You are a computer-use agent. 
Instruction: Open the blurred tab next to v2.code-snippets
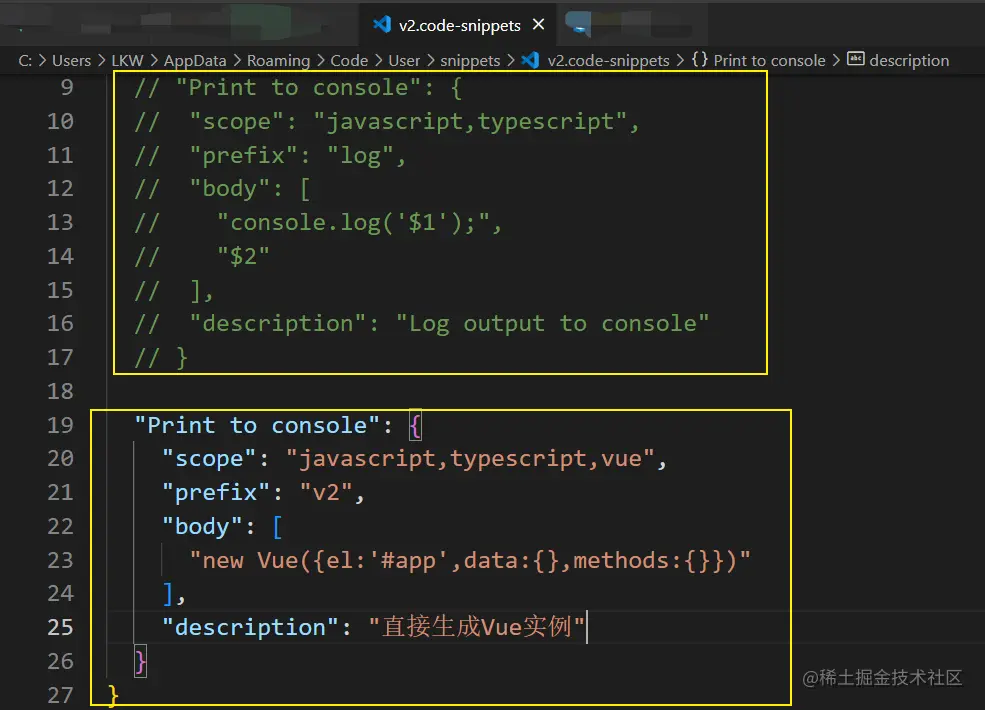click(x=578, y=25)
